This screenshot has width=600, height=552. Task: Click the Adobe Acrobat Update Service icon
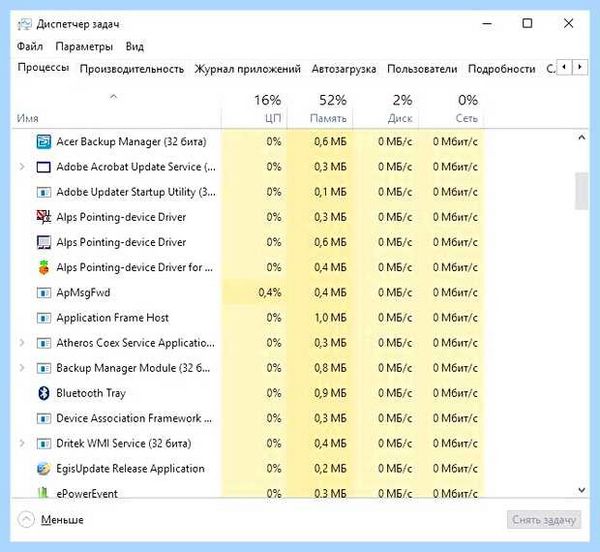point(44,167)
